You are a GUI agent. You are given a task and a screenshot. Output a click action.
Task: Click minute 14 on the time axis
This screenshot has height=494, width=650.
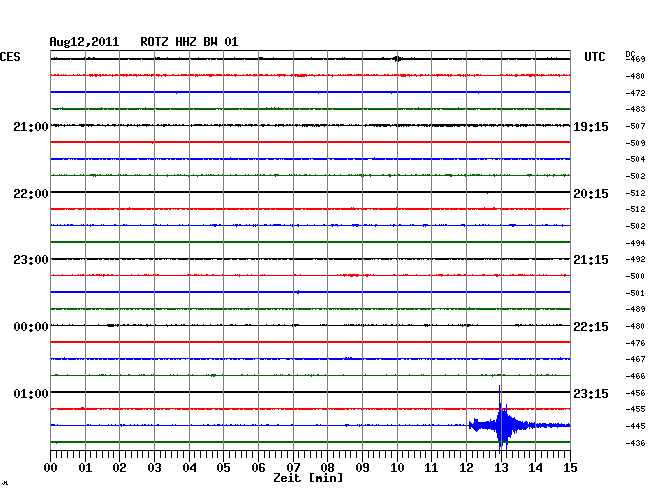click(x=535, y=468)
